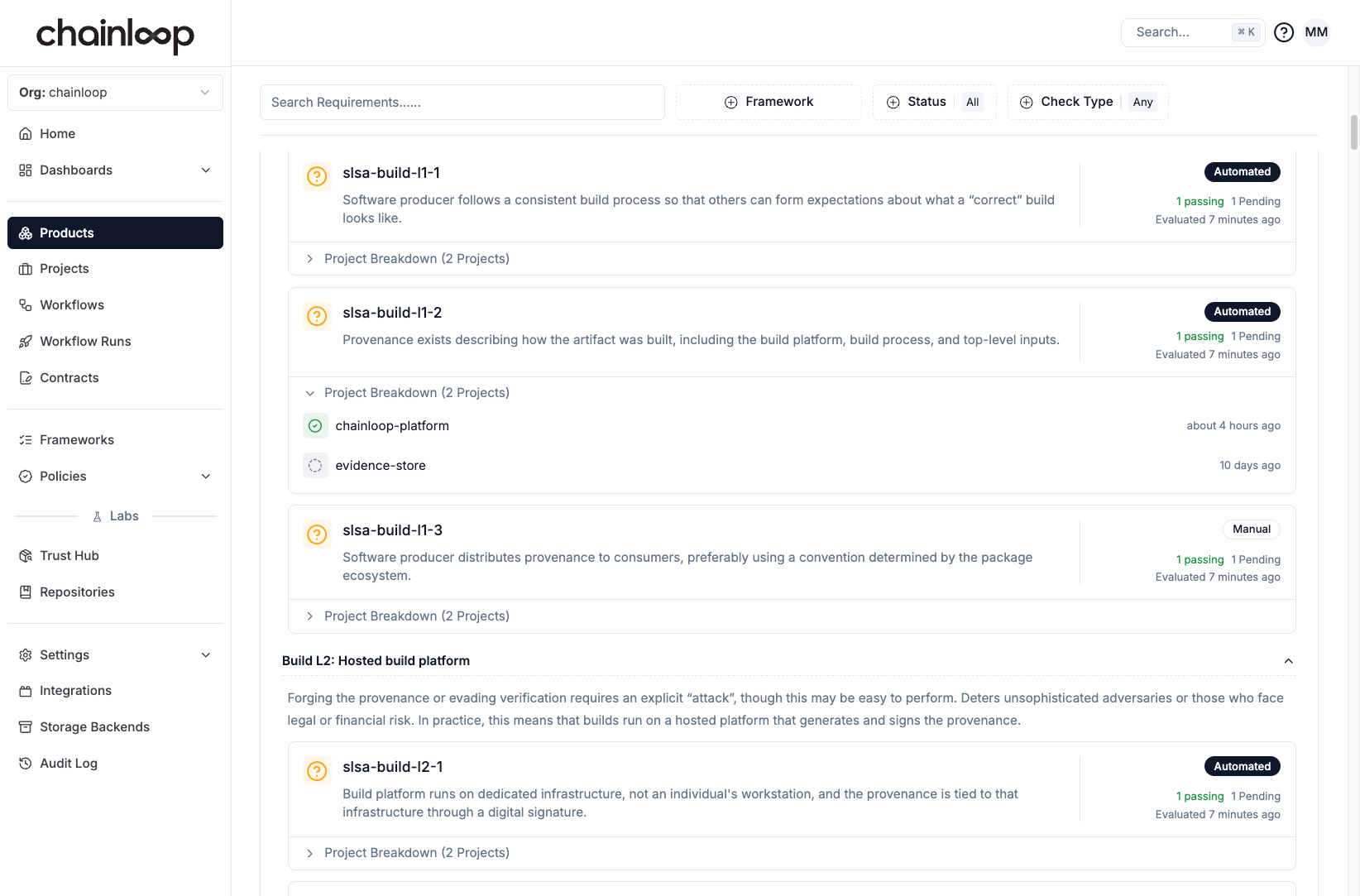Viewport: 1360px width, 896px height.
Task: Click the slsa-build-l1-3 requirement title
Action: 392,530
